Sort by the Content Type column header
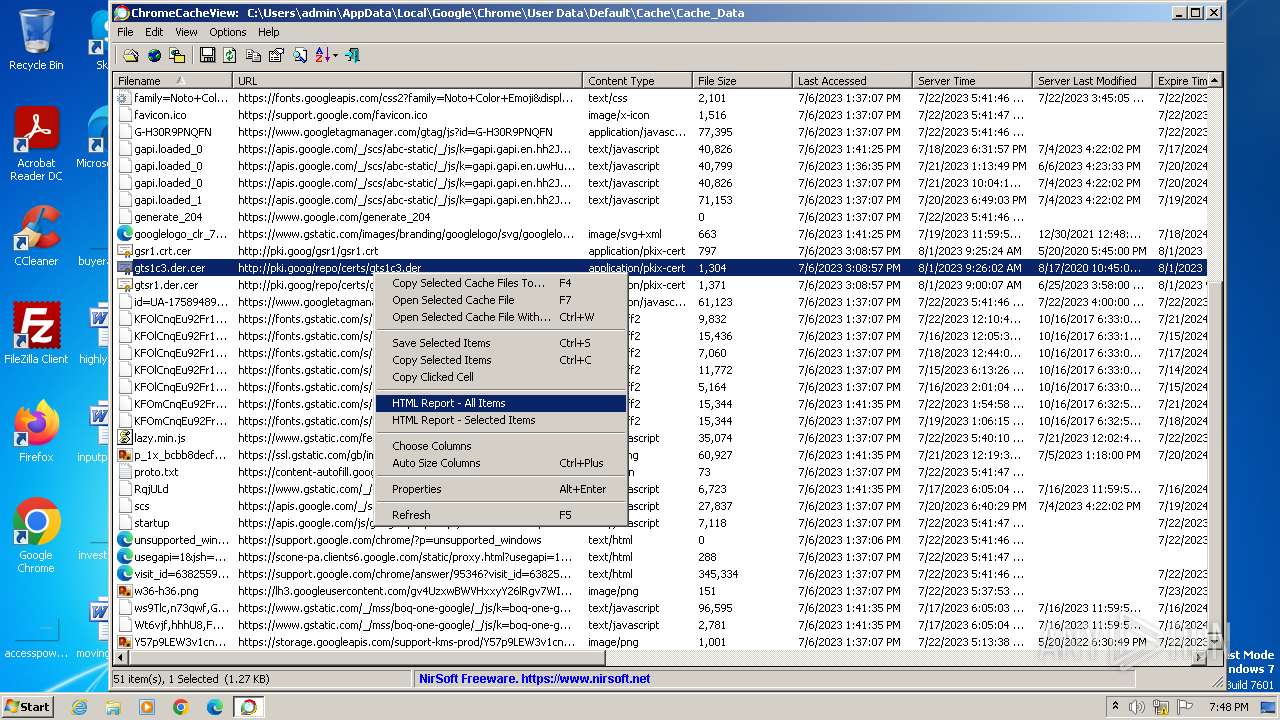 pos(637,81)
